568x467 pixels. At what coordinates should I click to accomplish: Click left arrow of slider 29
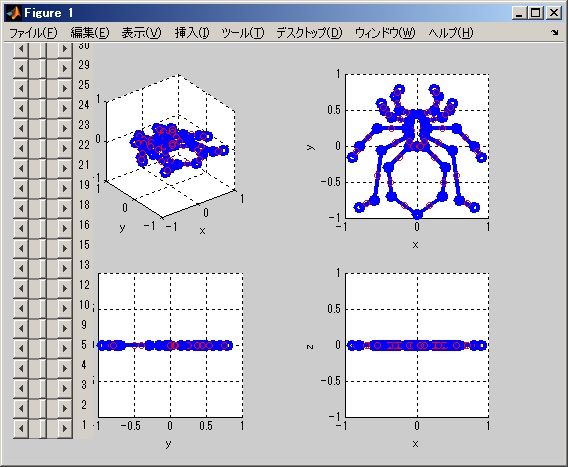(x=21, y=68)
